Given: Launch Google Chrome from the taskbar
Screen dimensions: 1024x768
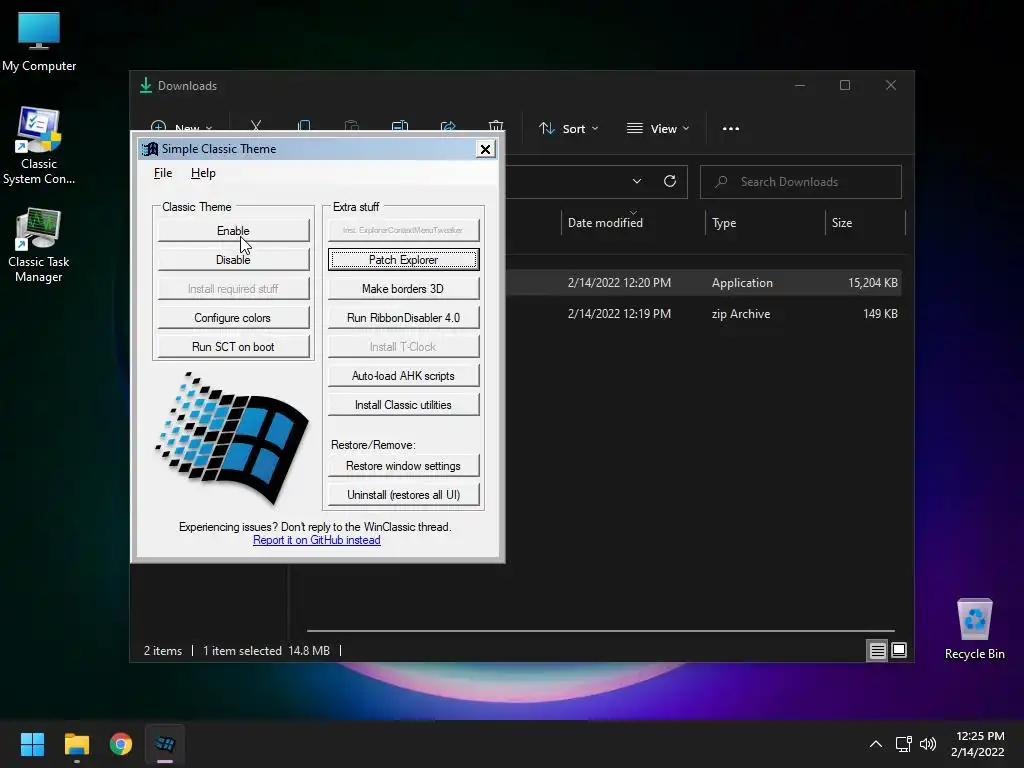Looking at the screenshot, I should pos(121,744).
